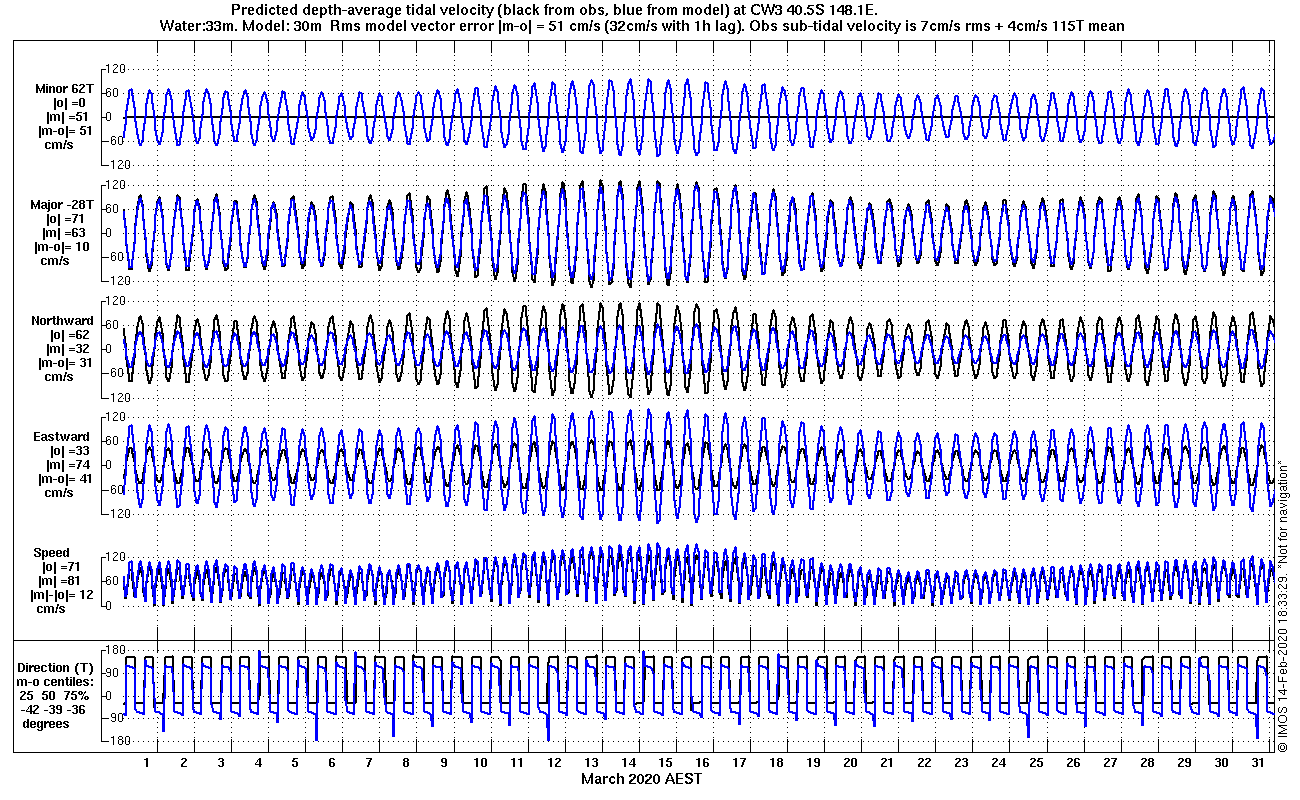Click day 18 on the date axis
The image size is (1300, 800).
(x=776, y=763)
